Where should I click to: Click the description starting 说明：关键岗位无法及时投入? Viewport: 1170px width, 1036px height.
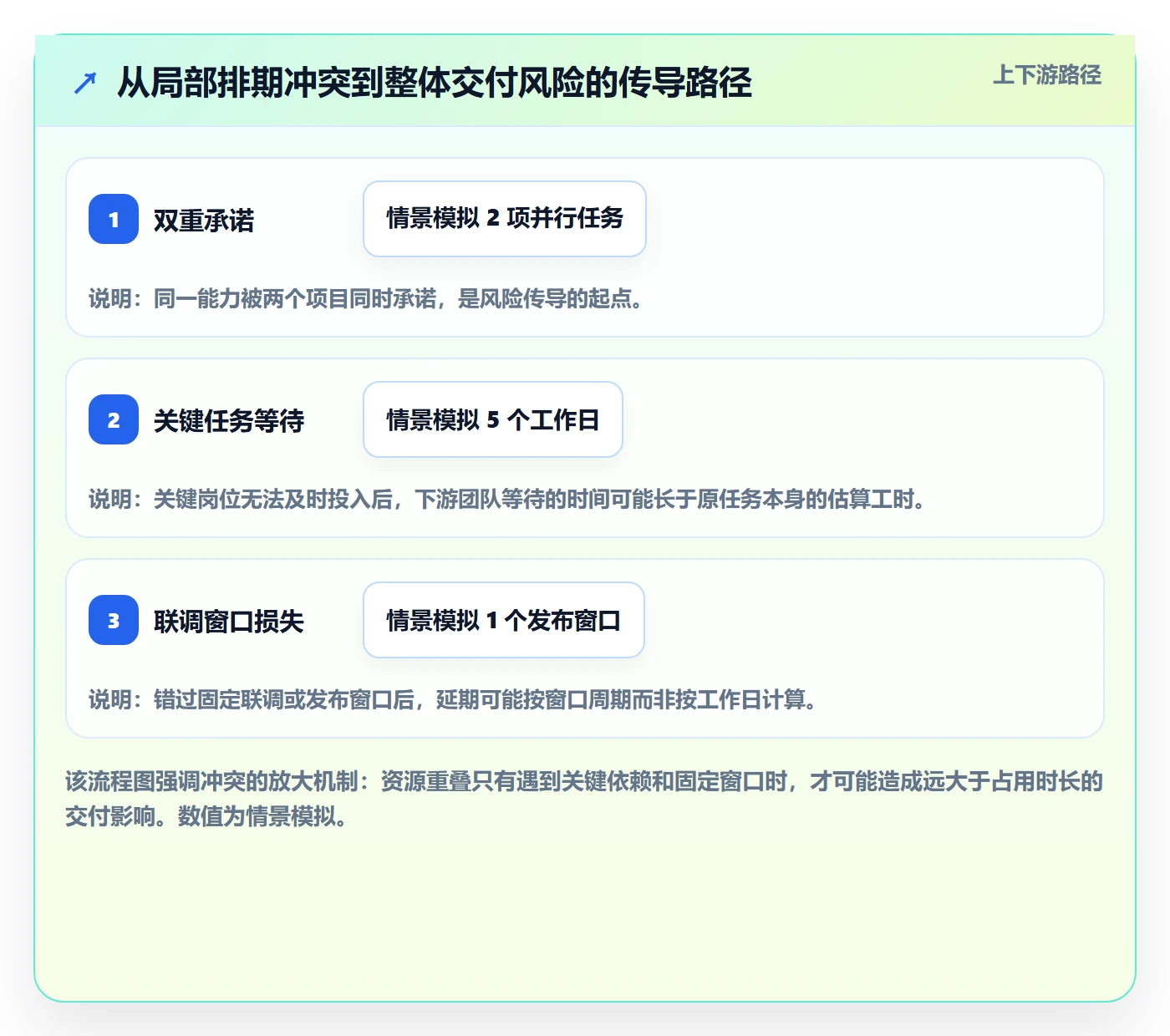tap(508, 500)
